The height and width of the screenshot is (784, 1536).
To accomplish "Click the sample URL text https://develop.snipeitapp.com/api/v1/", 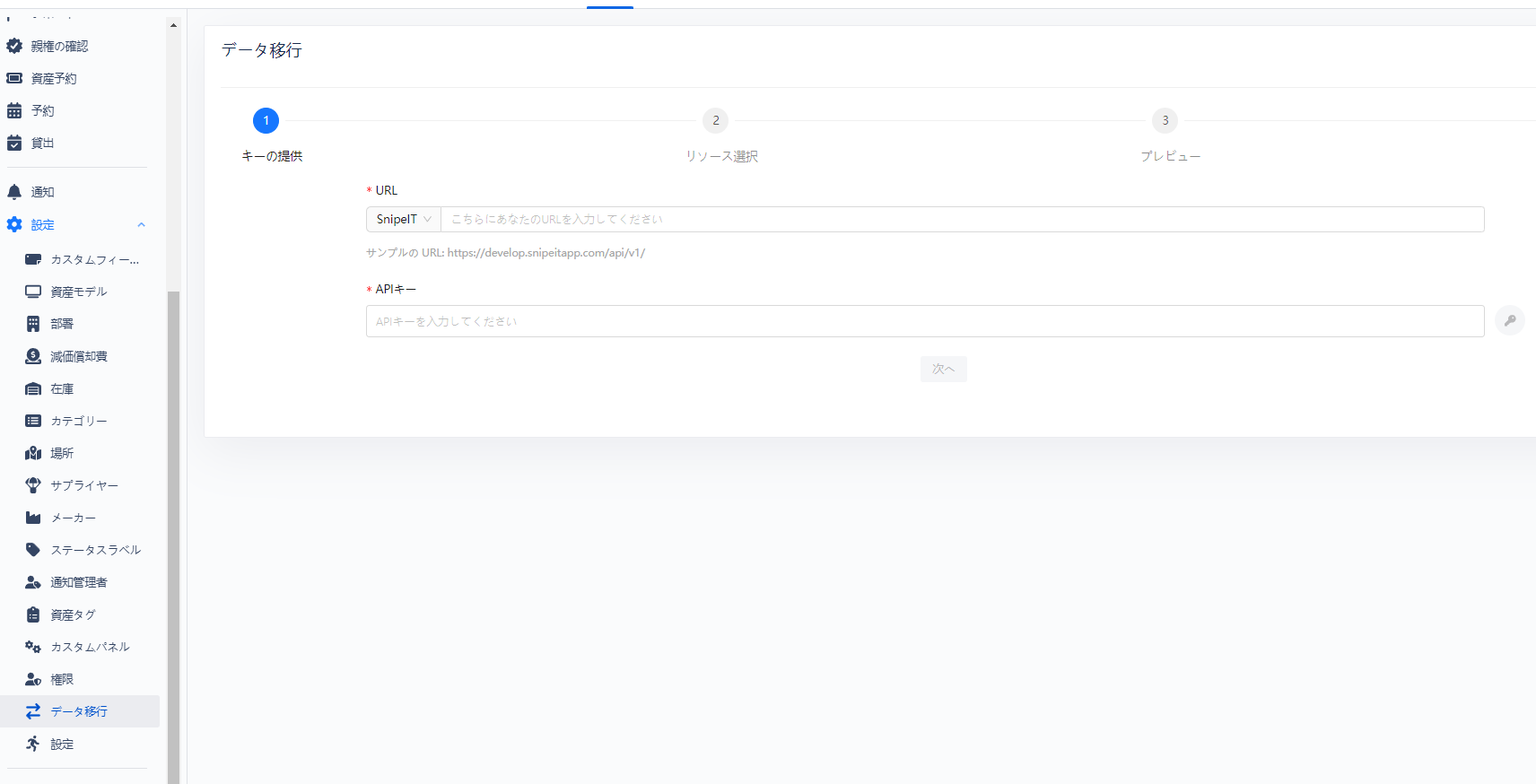I will 546,253.
